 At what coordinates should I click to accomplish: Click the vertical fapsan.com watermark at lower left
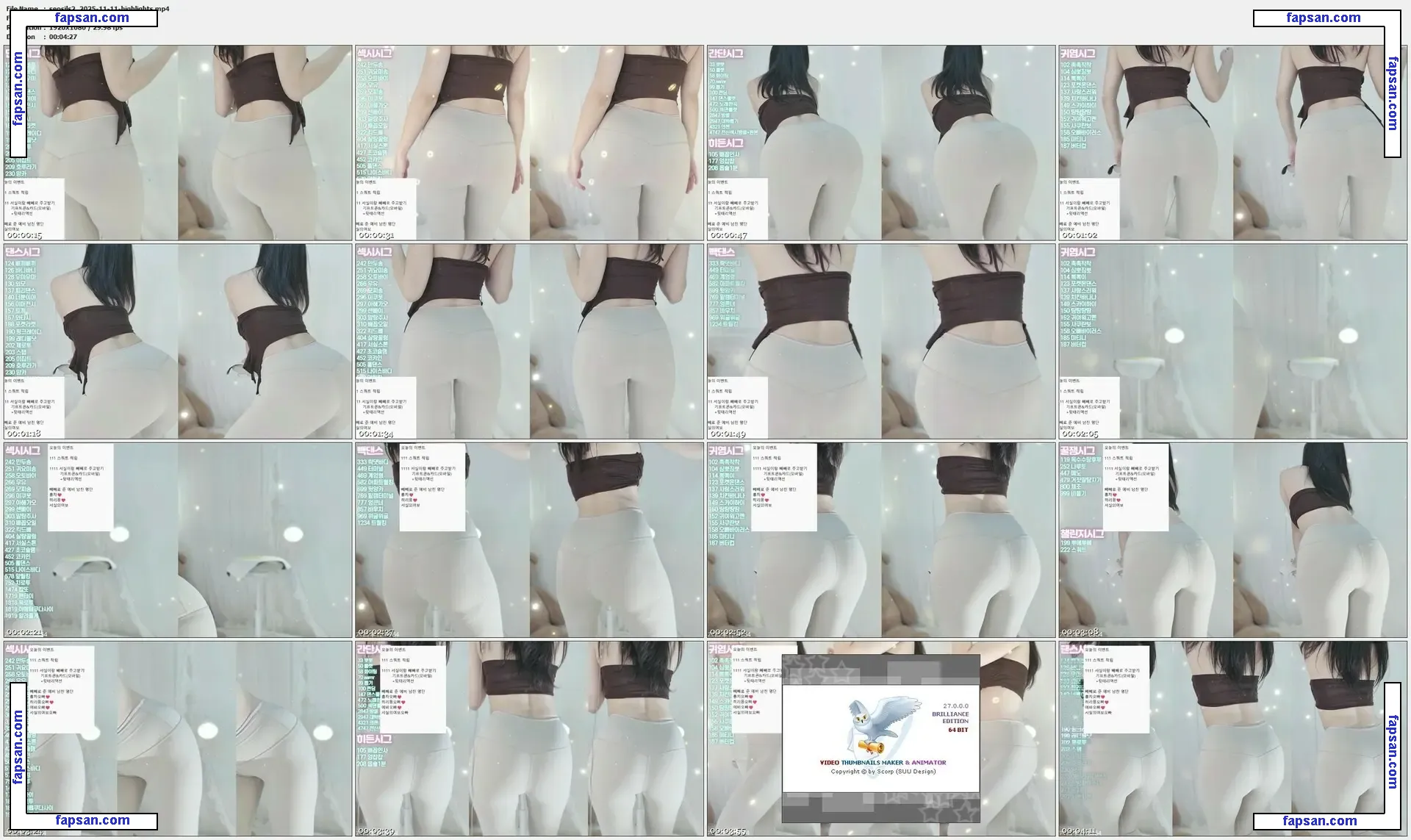(x=18, y=747)
